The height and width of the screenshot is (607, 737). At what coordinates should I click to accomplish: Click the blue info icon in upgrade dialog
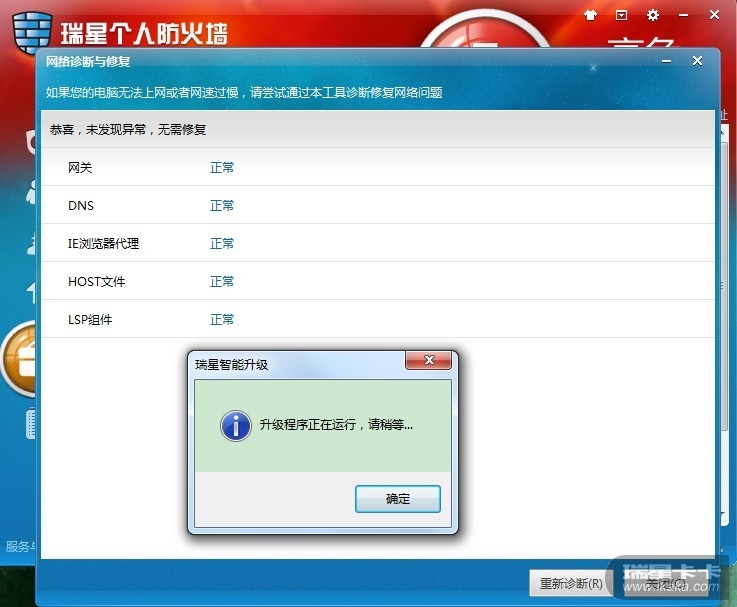[x=235, y=426]
